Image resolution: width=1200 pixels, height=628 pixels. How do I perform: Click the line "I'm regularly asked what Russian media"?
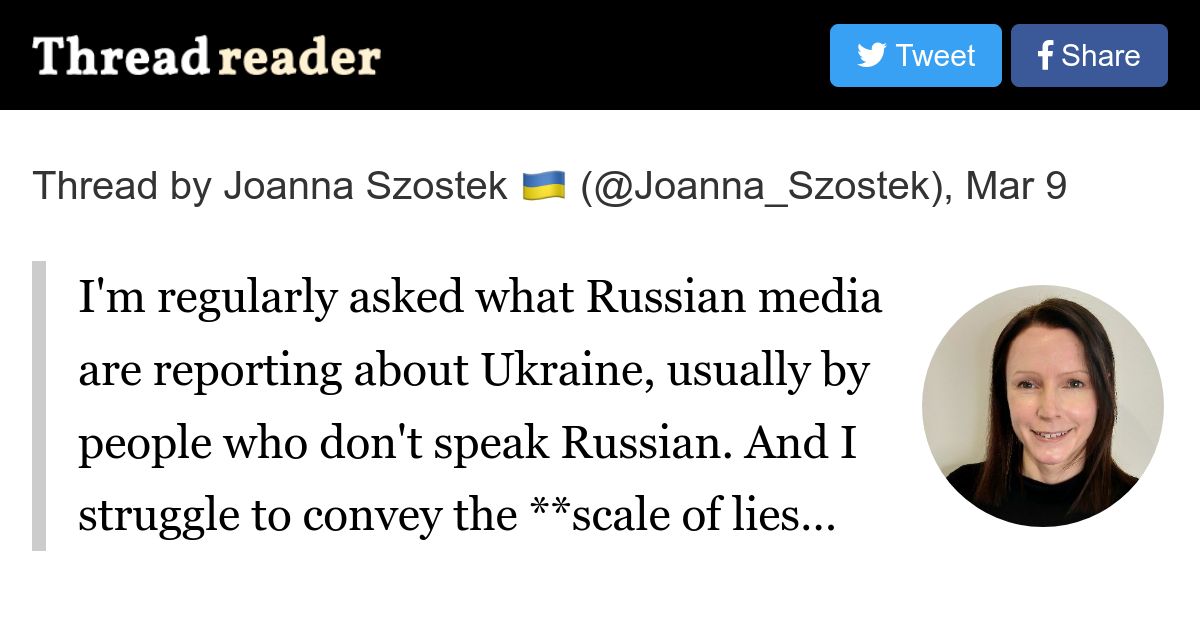480,297
